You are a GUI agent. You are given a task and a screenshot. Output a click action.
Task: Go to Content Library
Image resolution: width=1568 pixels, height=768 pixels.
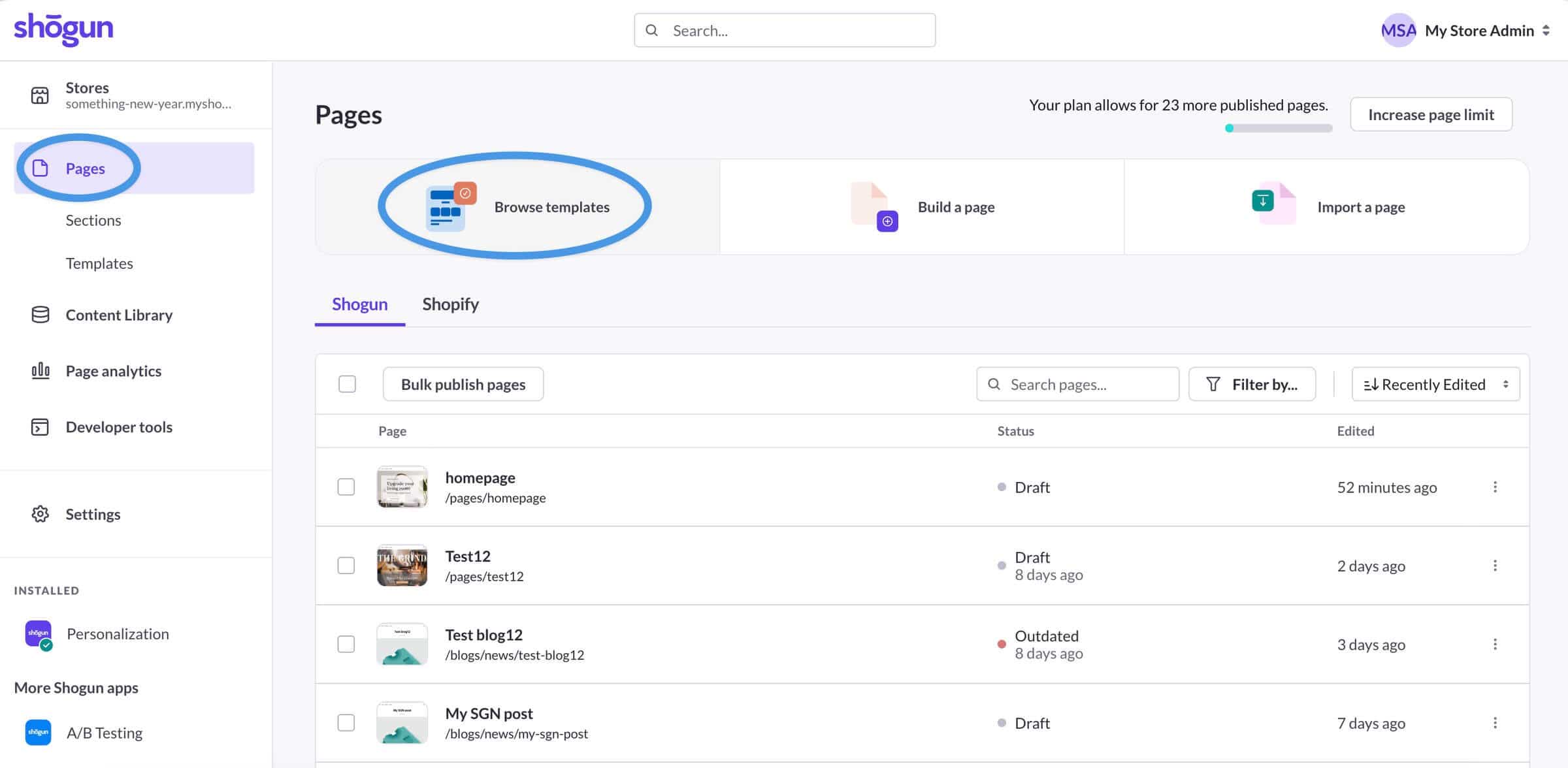(119, 315)
